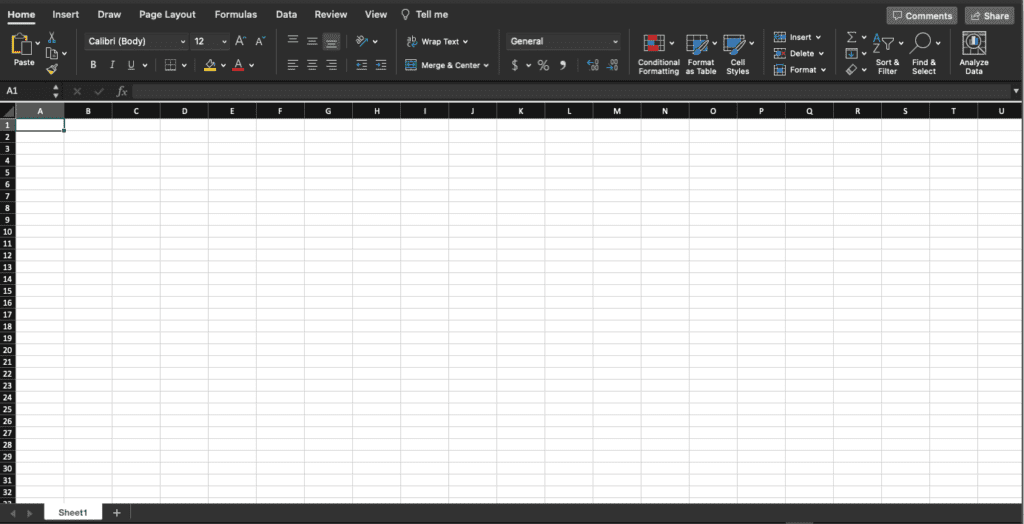Click the Copy icon
This screenshot has width=1024, height=524.
(52, 54)
